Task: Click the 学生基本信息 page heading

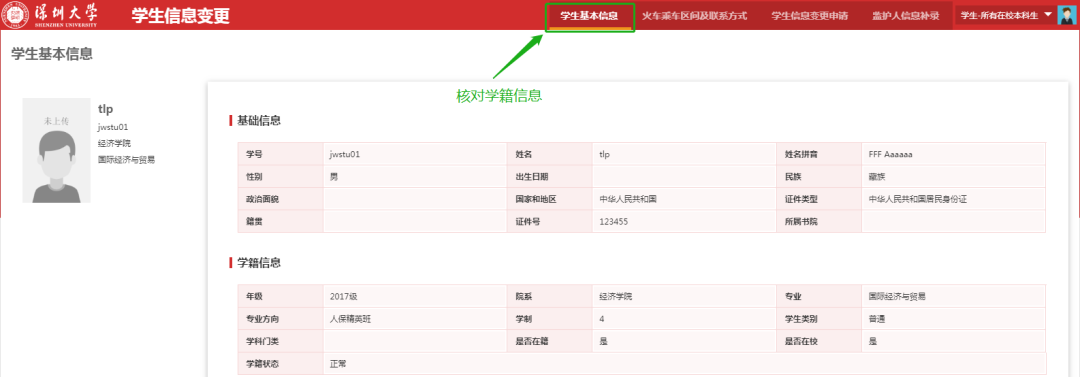Action: click(x=52, y=54)
